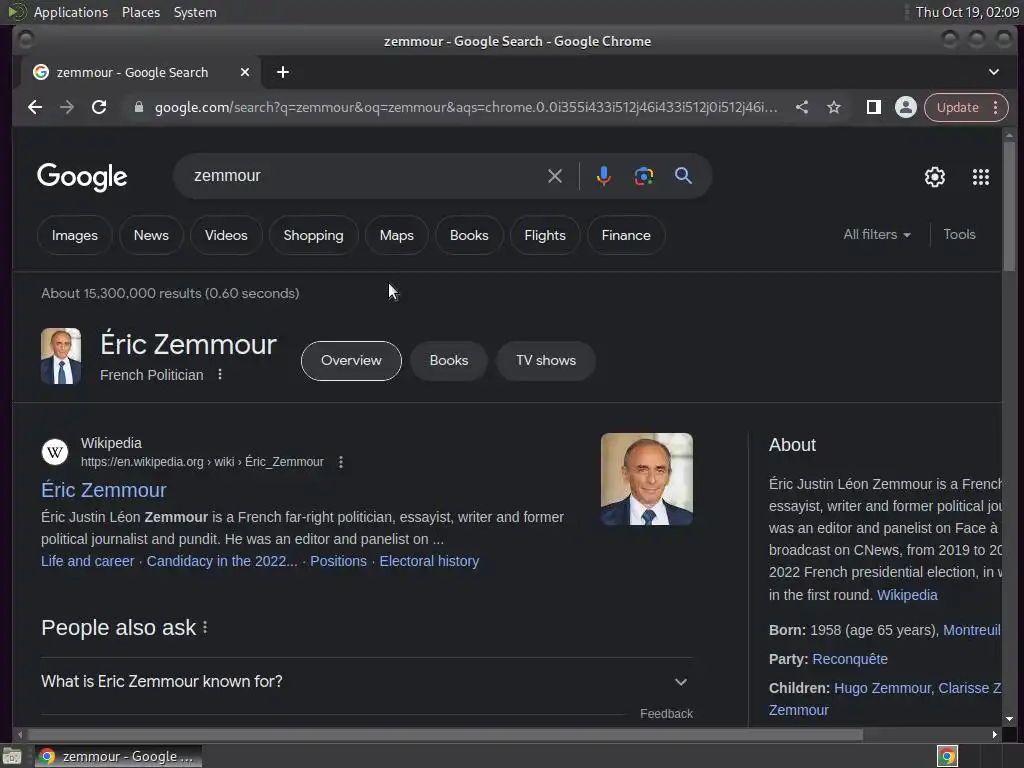Expand the Chrome tab search chevron
Image resolution: width=1024 pixels, height=768 pixels.
[993, 72]
